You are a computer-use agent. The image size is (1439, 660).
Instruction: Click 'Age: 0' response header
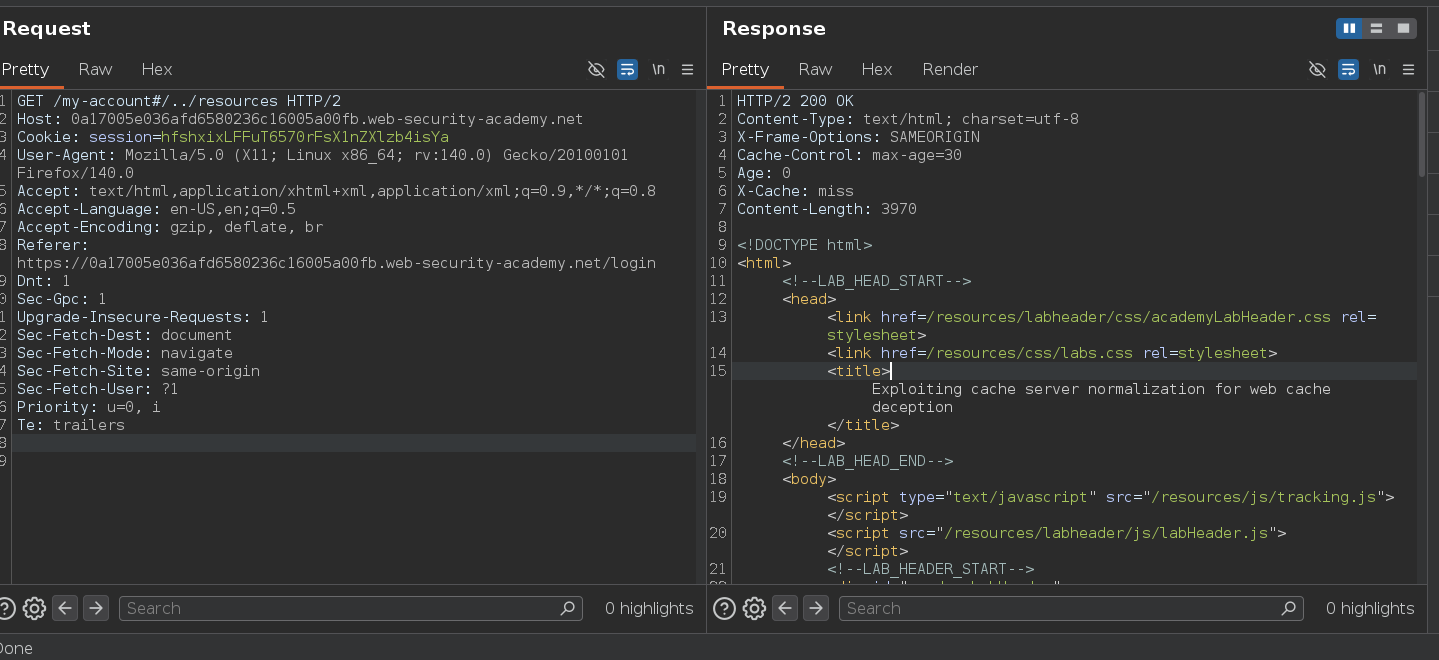pos(764,173)
